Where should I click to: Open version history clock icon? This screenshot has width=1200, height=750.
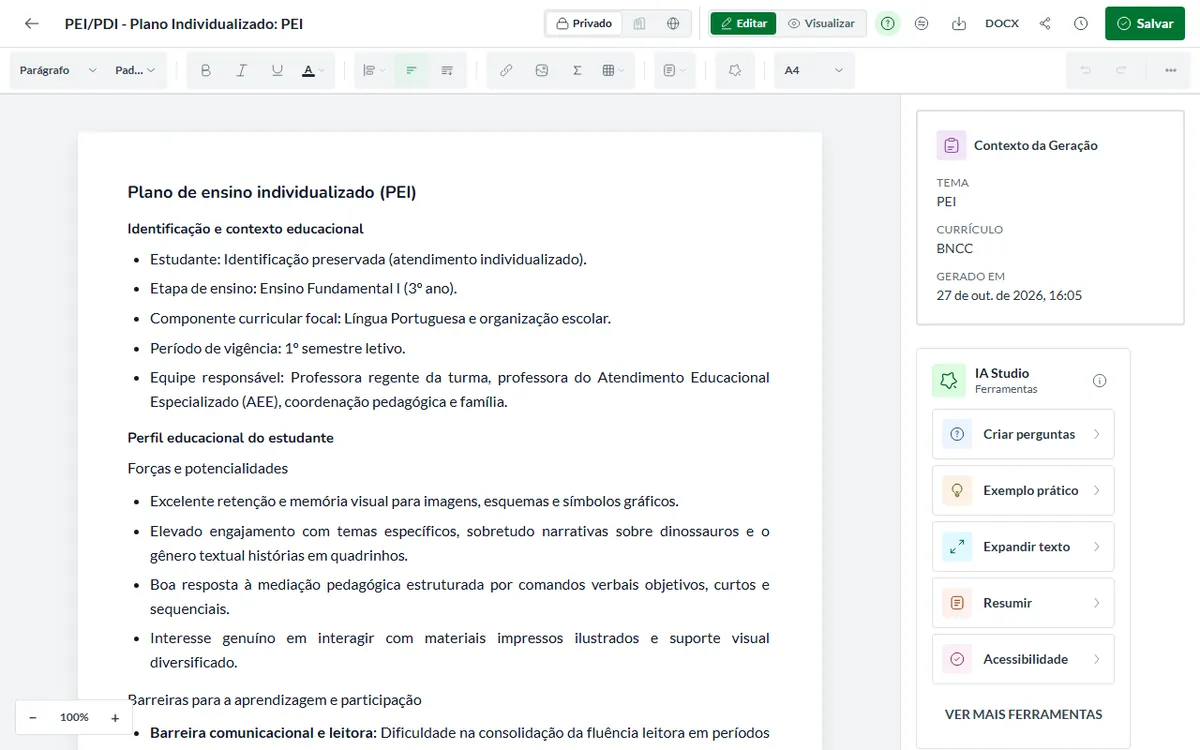point(1081,23)
